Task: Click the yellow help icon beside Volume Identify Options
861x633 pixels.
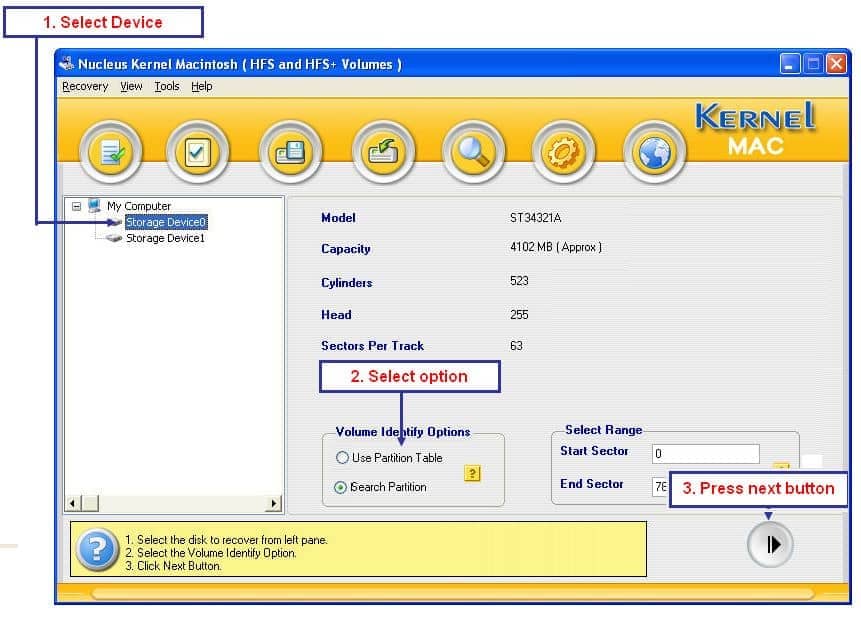Action: (x=472, y=473)
